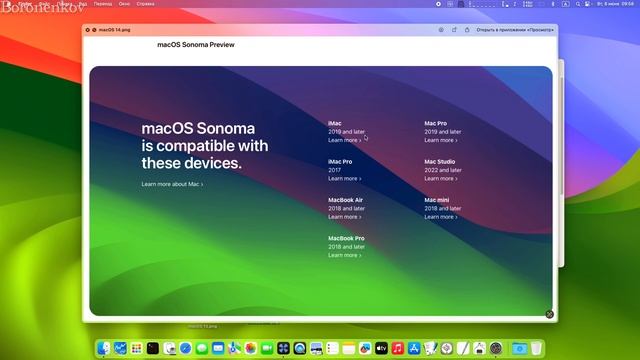Click the Share icon in Quick Look toolbar
The height and width of the screenshot is (360, 640).
(467, 30)
